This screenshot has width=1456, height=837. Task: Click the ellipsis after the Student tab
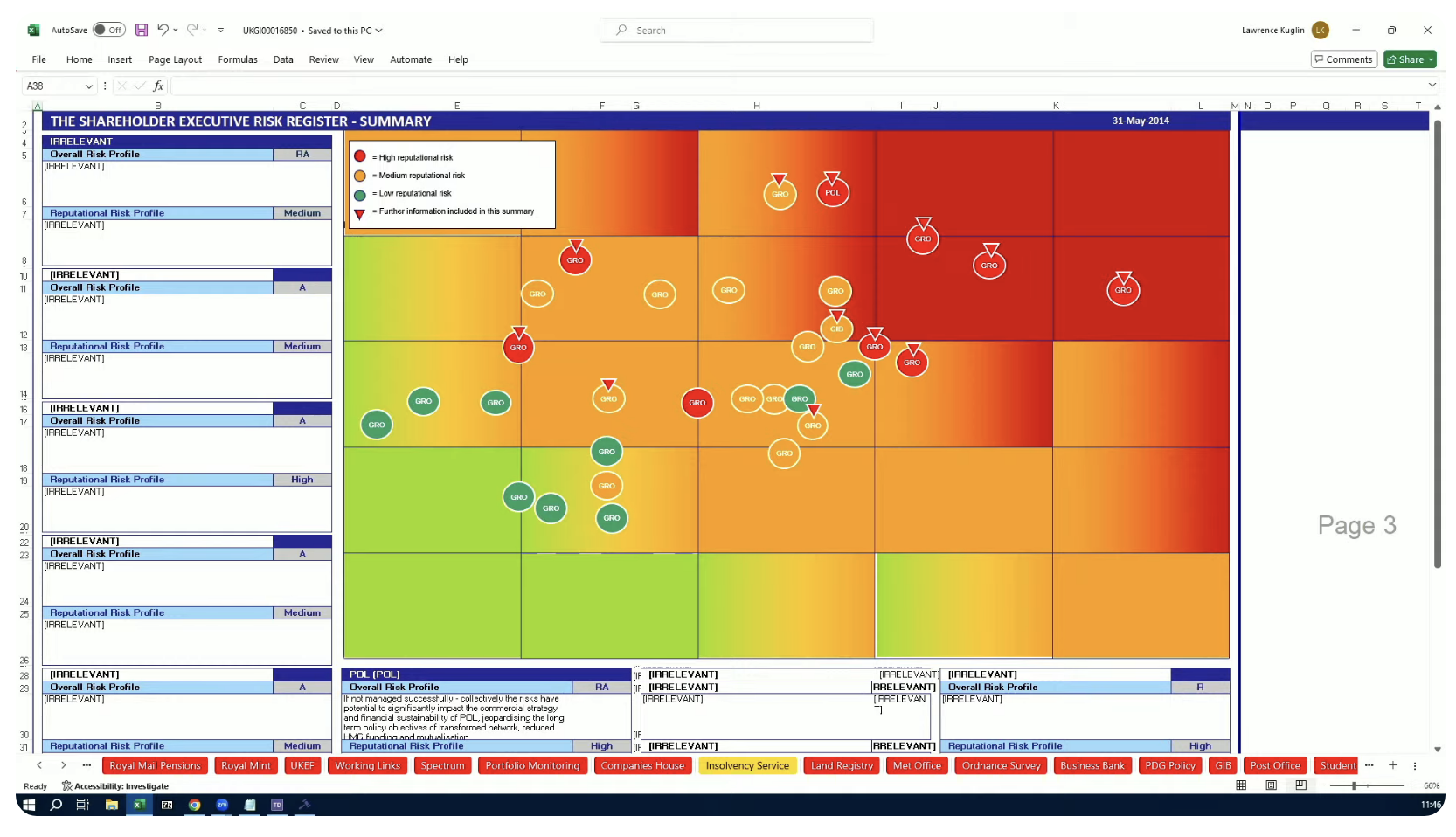click(x=1369, y=765)
